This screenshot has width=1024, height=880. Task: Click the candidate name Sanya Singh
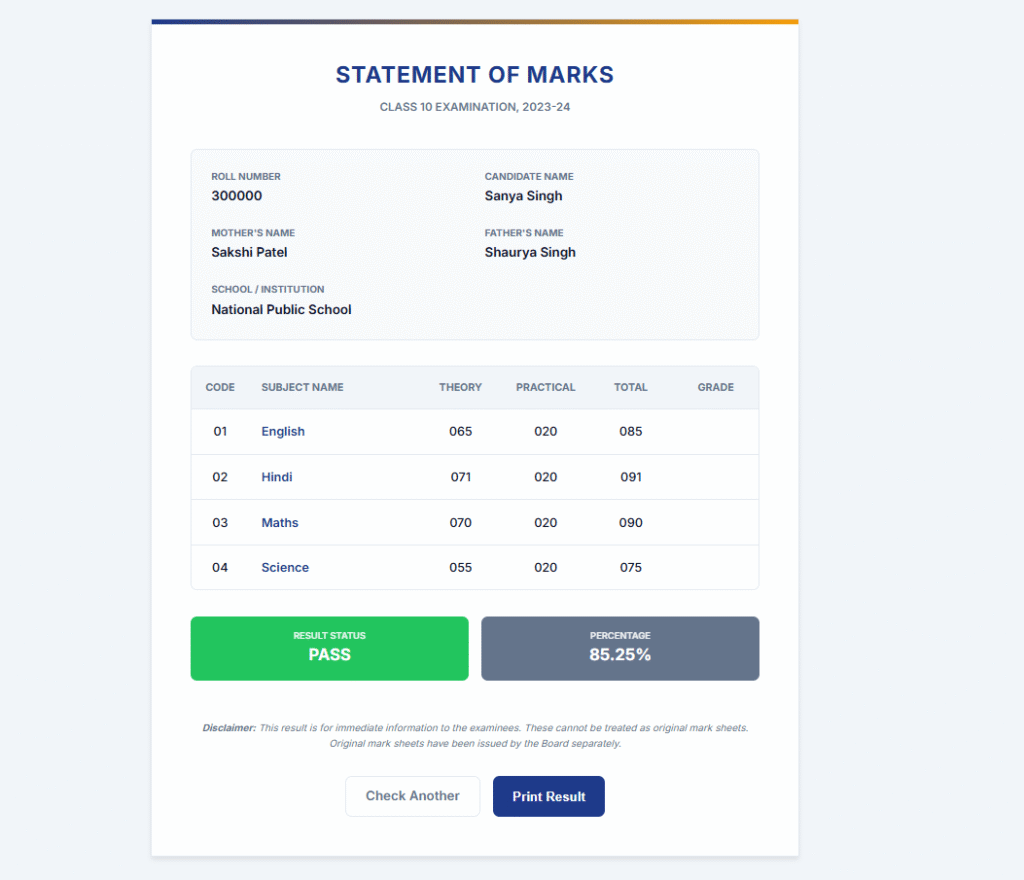coord(523,196)
